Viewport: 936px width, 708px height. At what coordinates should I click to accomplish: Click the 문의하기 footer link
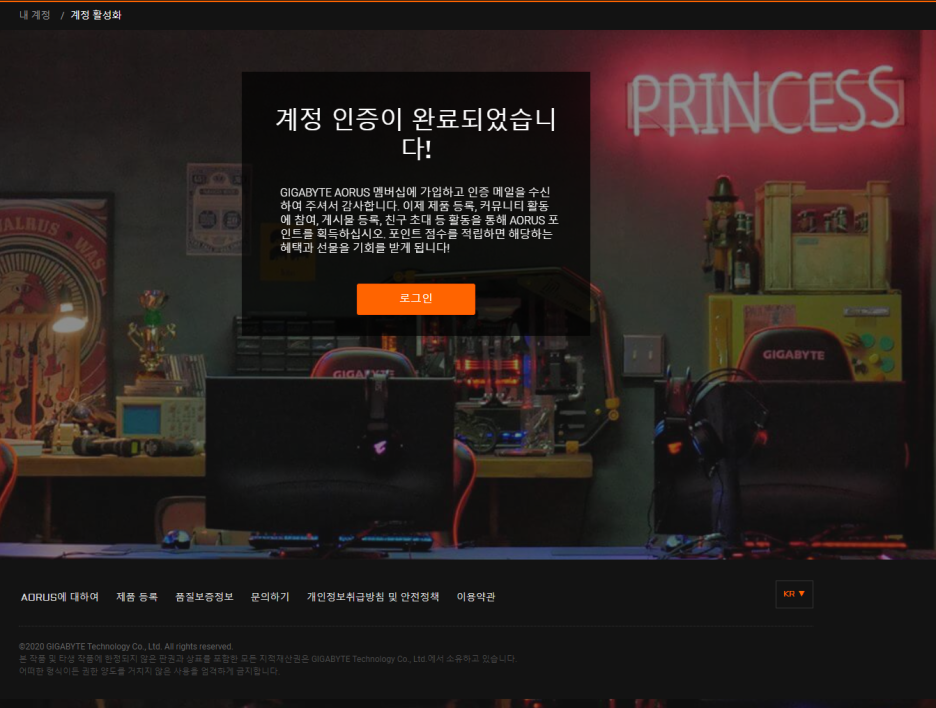click(270, 597)
